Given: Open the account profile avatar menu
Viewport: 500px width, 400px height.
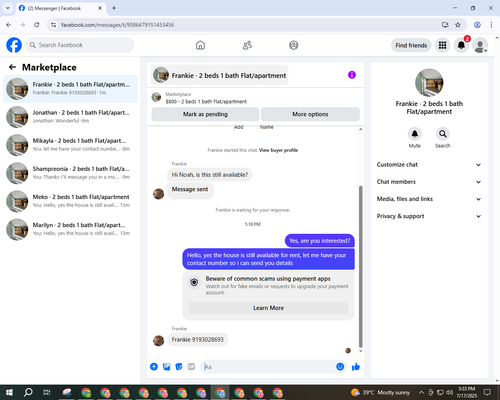Looking at the screenshot, I should click(x=480, y=45).
